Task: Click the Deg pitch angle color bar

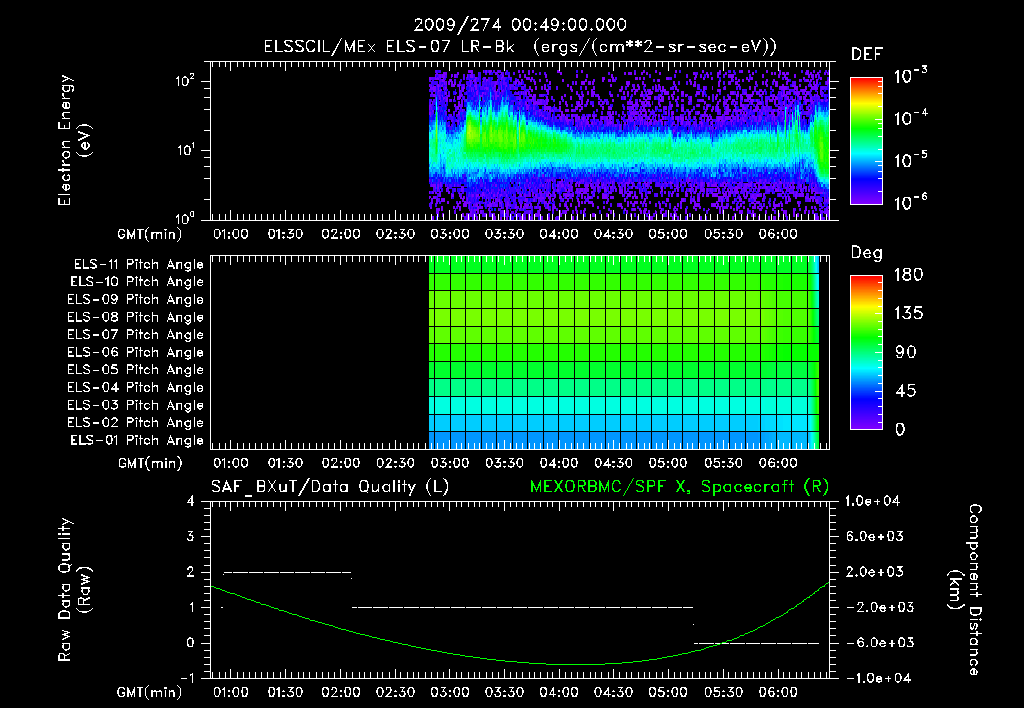Action: 866,352
